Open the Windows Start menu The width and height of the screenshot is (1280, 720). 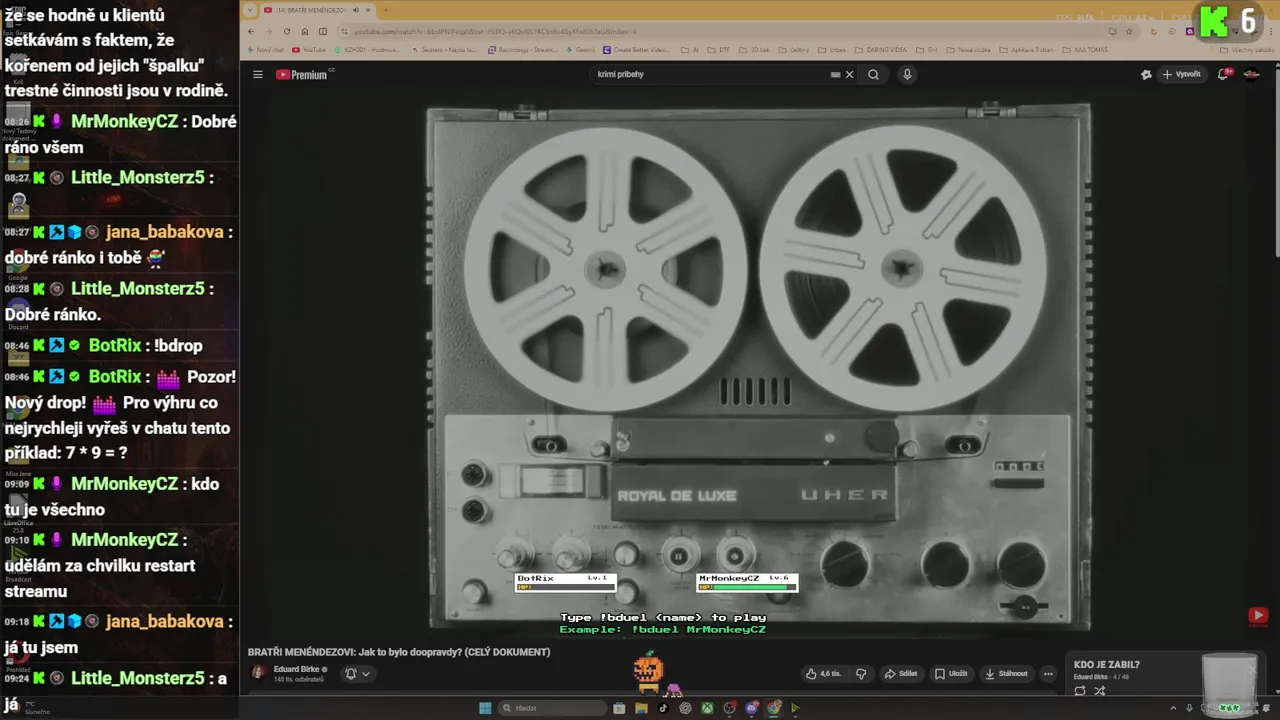[485, 708]
